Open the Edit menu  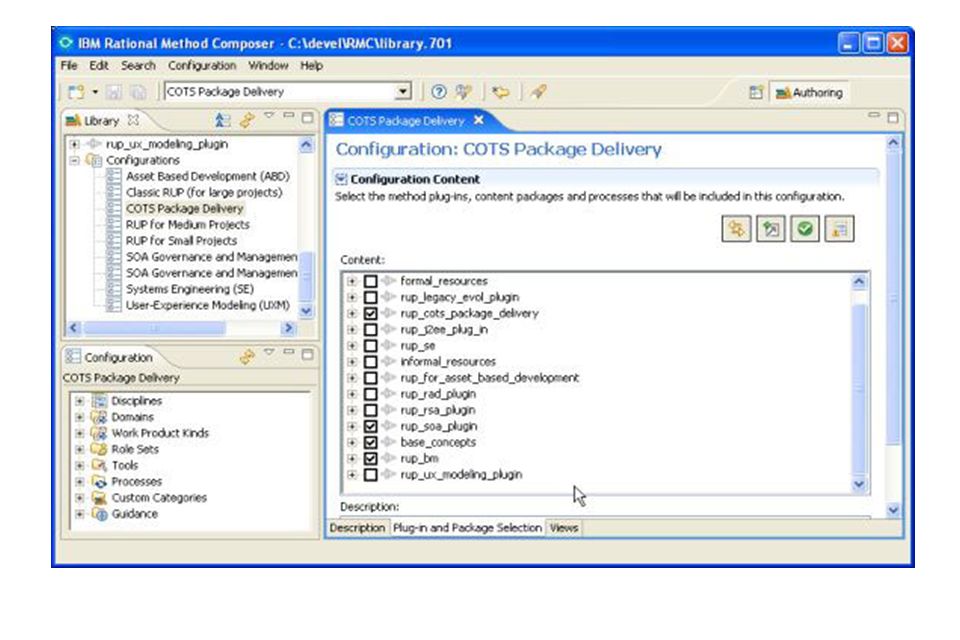99,66
